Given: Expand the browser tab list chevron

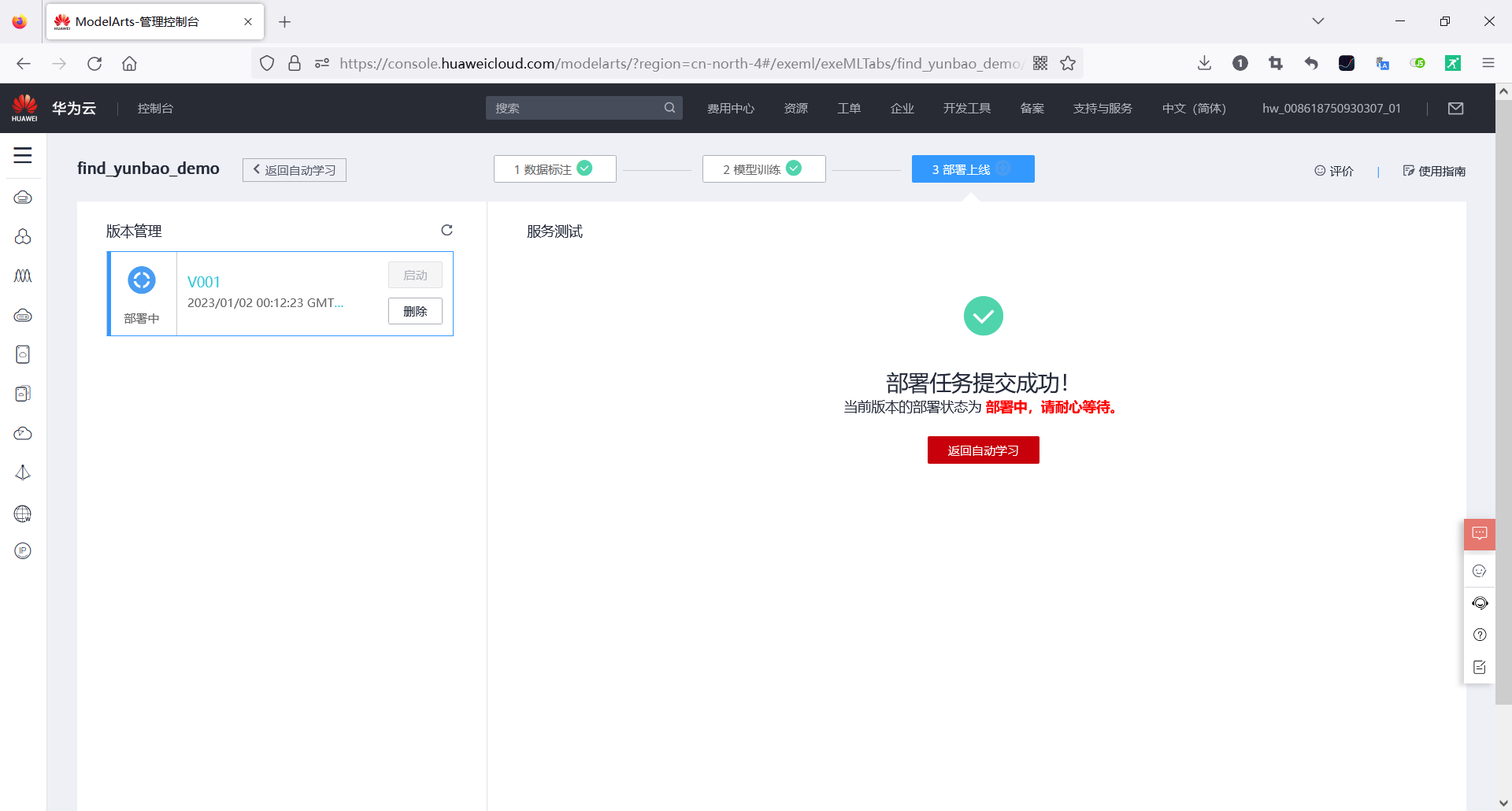Looking at the screenshot, I should [x=1318, y=21].
